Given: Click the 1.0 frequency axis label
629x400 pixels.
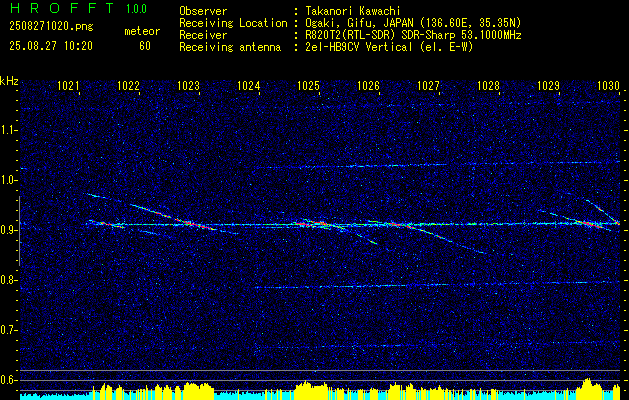Looking at the screenshot, I should pyautogui.click(x=8, y=180).
